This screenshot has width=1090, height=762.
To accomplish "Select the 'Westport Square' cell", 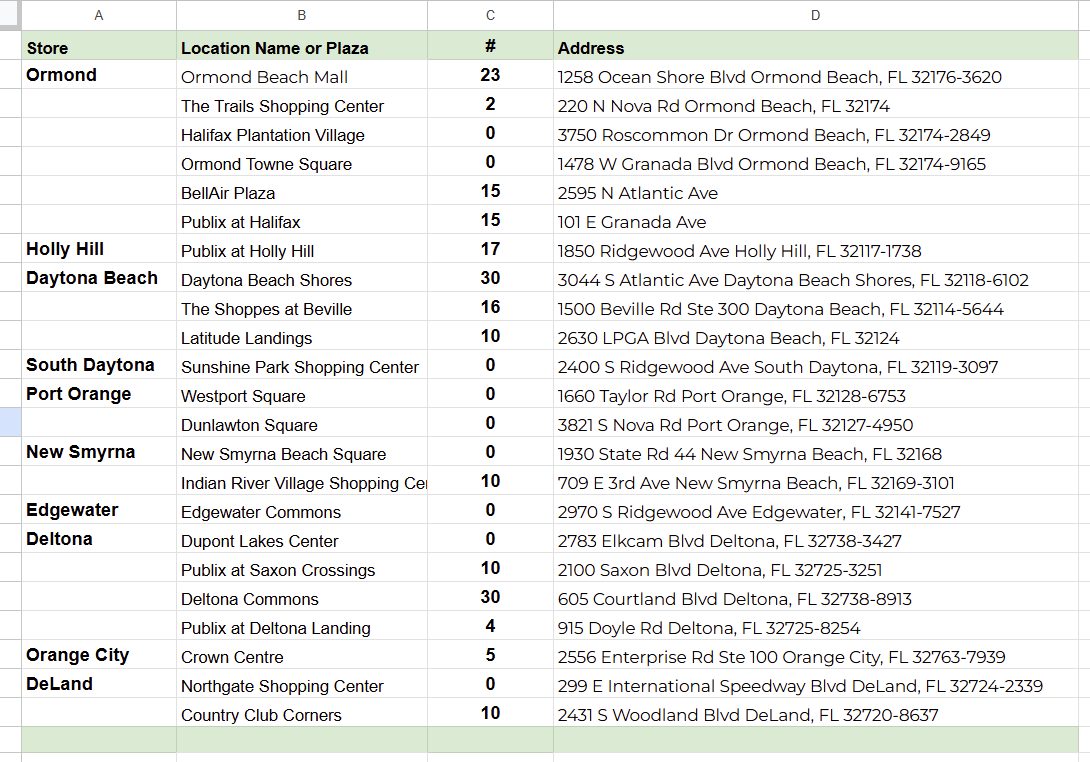I will click(x=302, y=394).
